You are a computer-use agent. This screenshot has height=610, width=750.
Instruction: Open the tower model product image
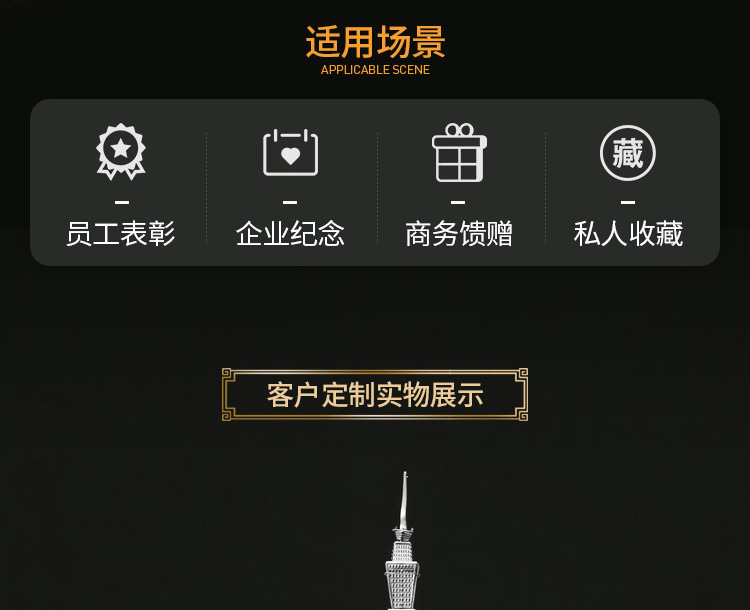coord(403,541)
